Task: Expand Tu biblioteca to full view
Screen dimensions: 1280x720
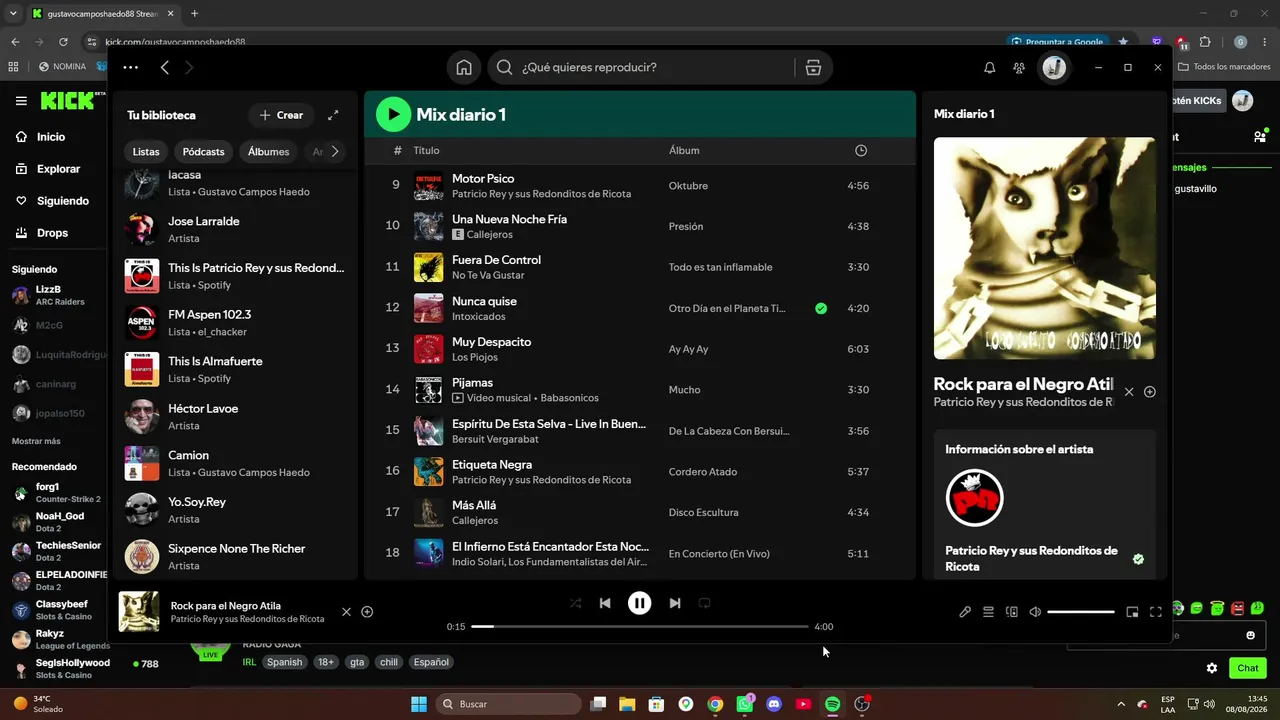Action: (333, 115)
